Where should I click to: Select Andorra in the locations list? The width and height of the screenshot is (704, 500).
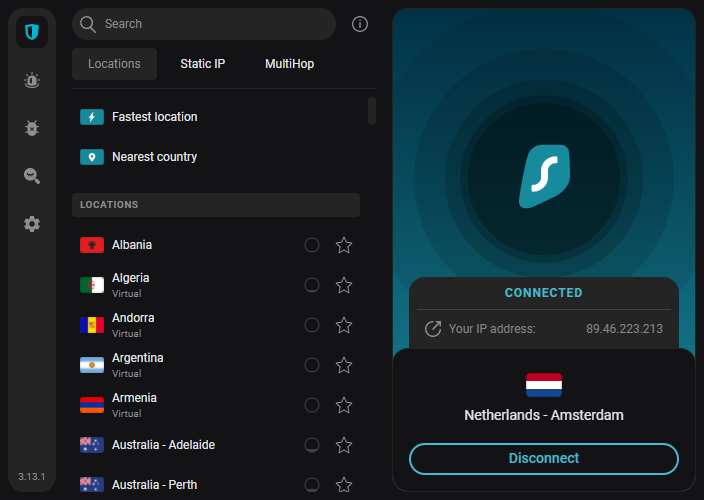coord(216,325)
